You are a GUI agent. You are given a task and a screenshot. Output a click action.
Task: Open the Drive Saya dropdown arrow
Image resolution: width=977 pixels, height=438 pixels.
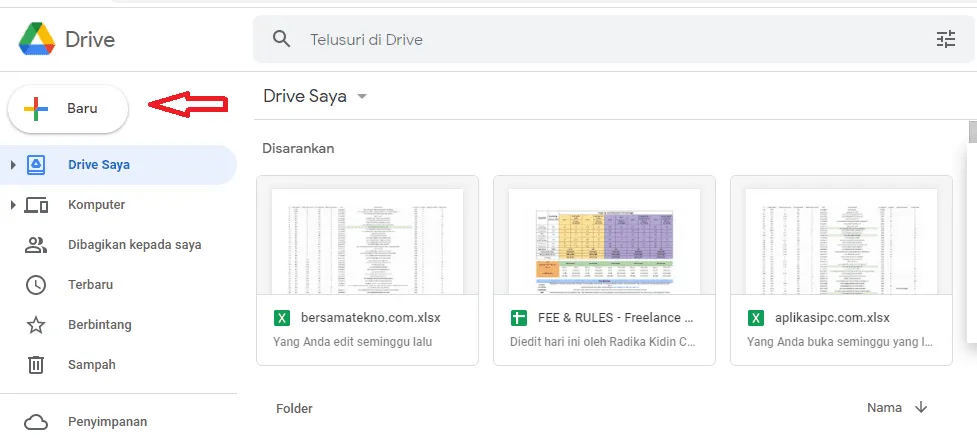click(361, 97)
